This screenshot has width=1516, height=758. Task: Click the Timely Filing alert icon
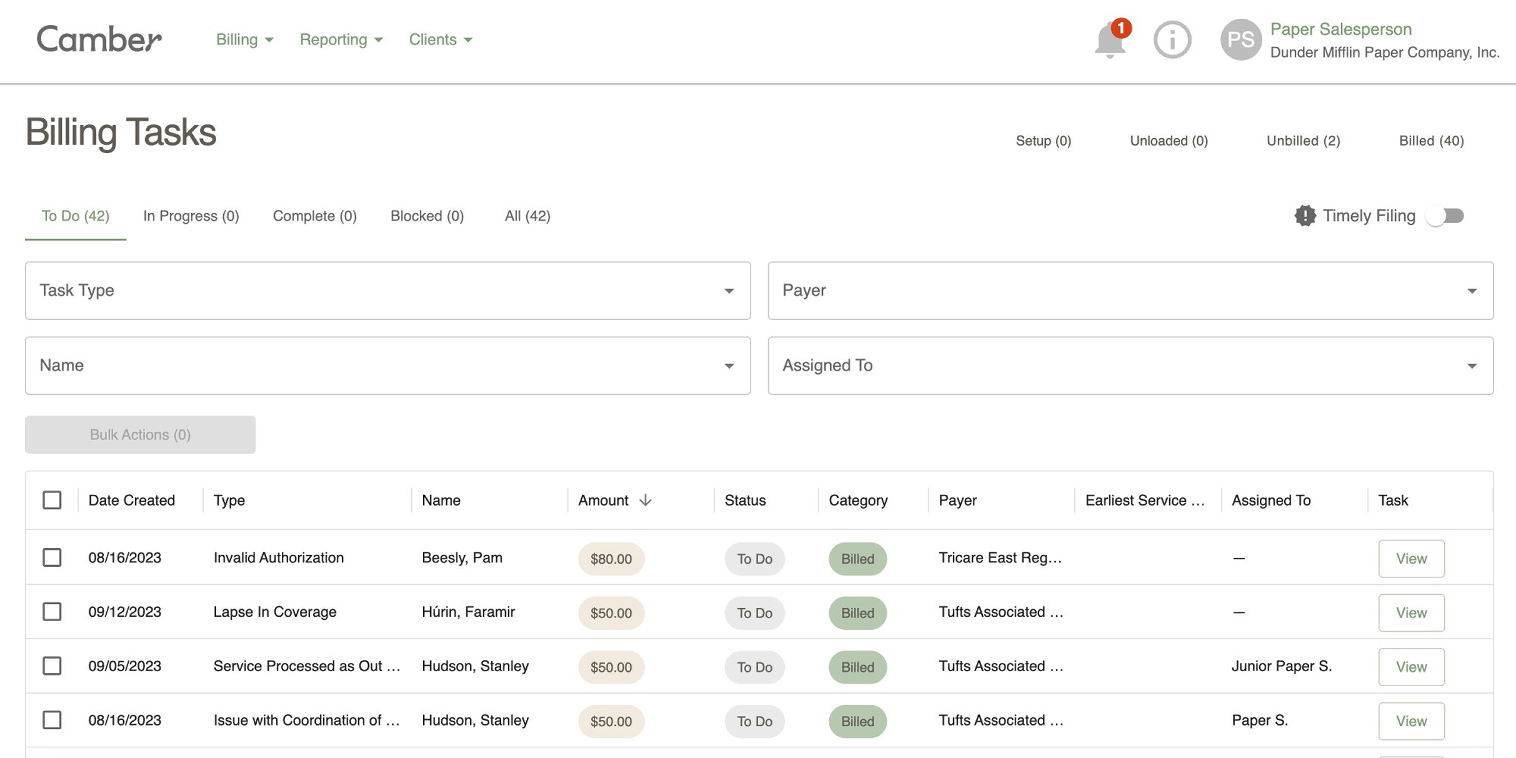pos(1305,215)
